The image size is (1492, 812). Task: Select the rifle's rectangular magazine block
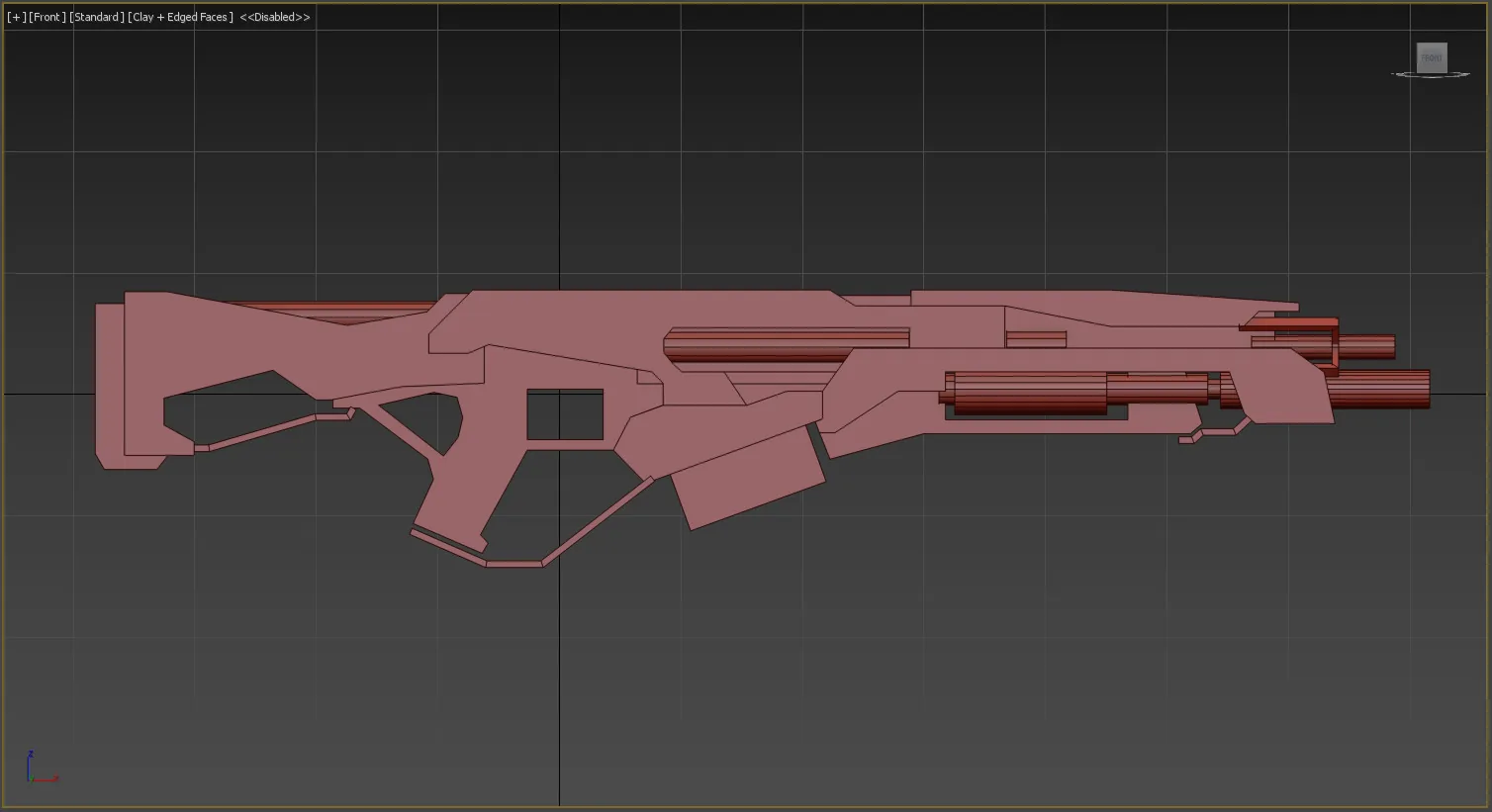(x=749, y=486)
